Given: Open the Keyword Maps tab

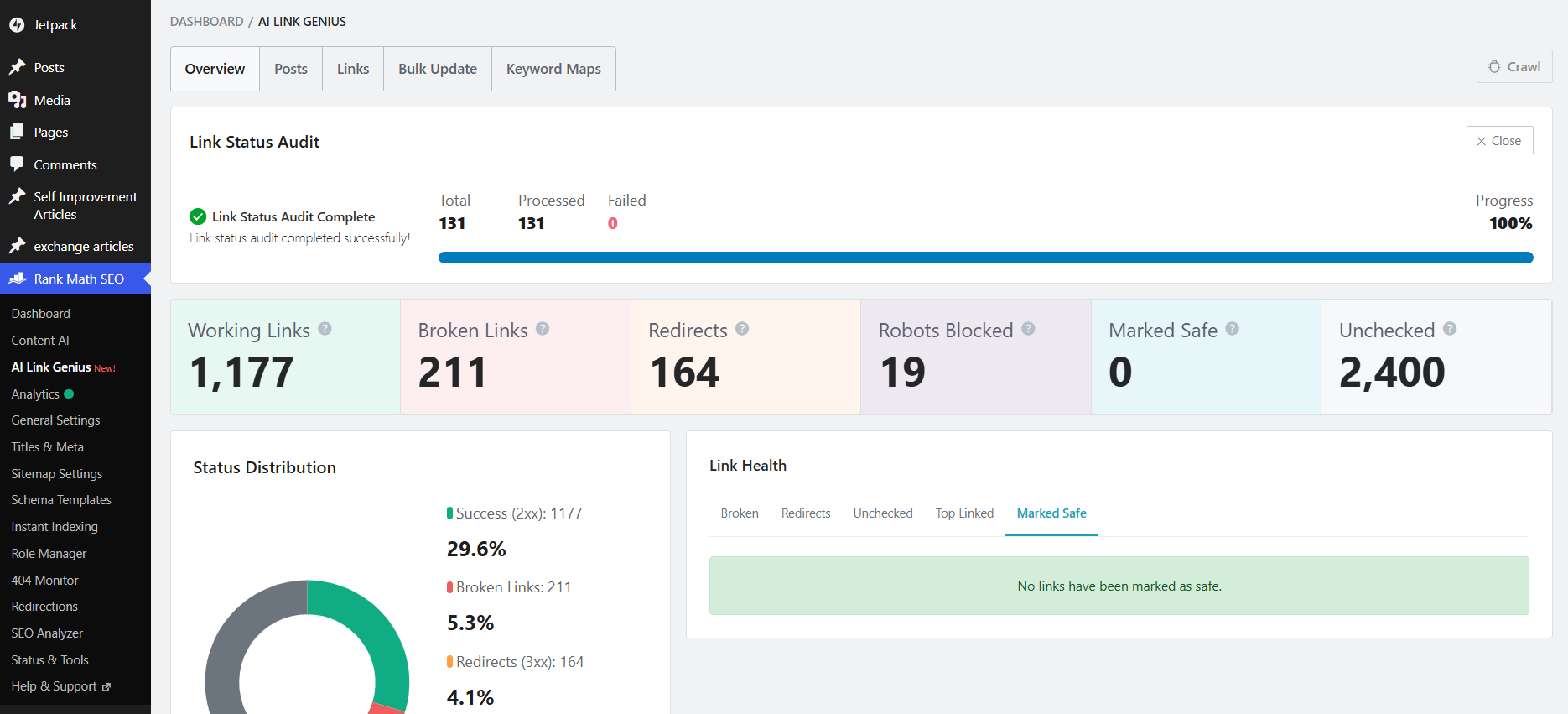Looking at the screenshot, I should coord(553,69).
